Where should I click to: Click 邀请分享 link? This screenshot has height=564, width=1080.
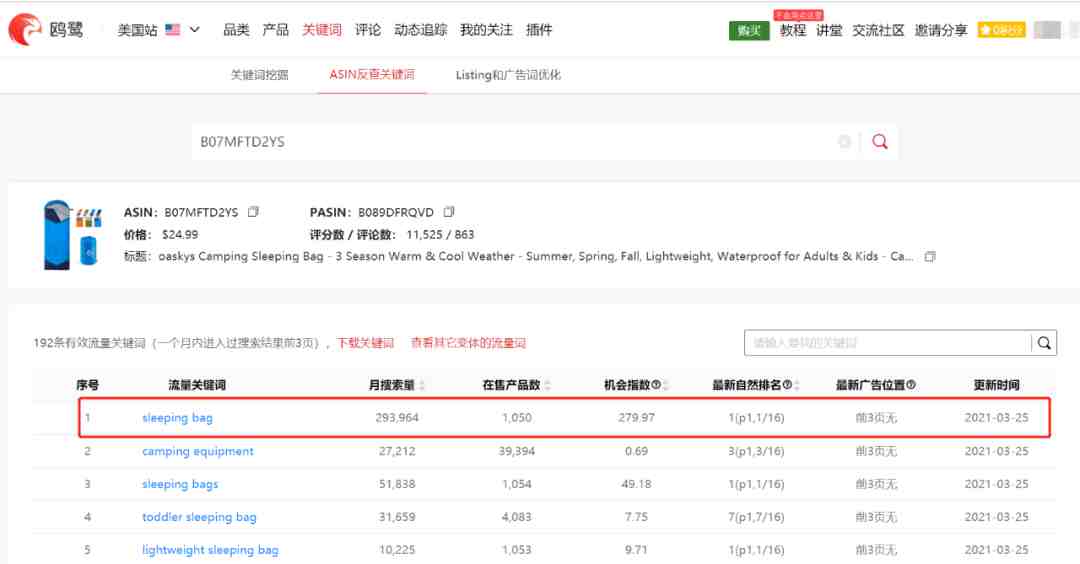tap(941, 30)
